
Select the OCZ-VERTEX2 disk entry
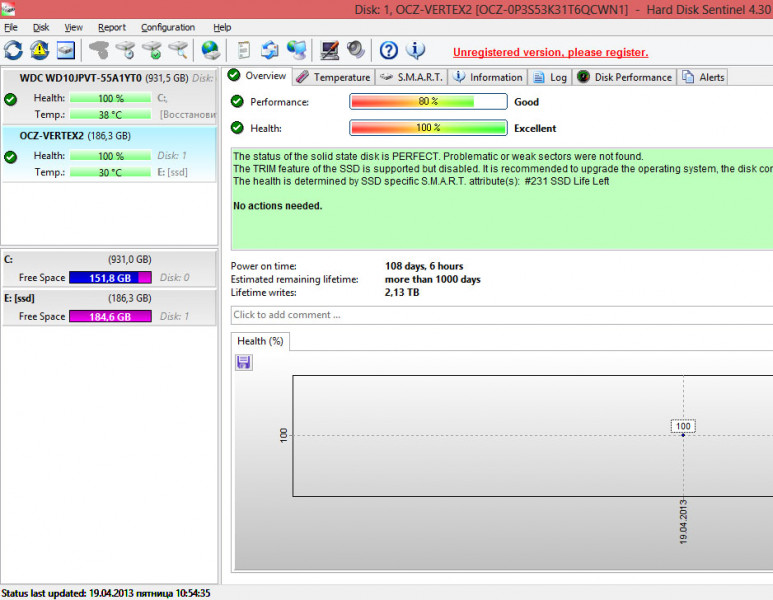pyautogui.click(x=109, y=154)
